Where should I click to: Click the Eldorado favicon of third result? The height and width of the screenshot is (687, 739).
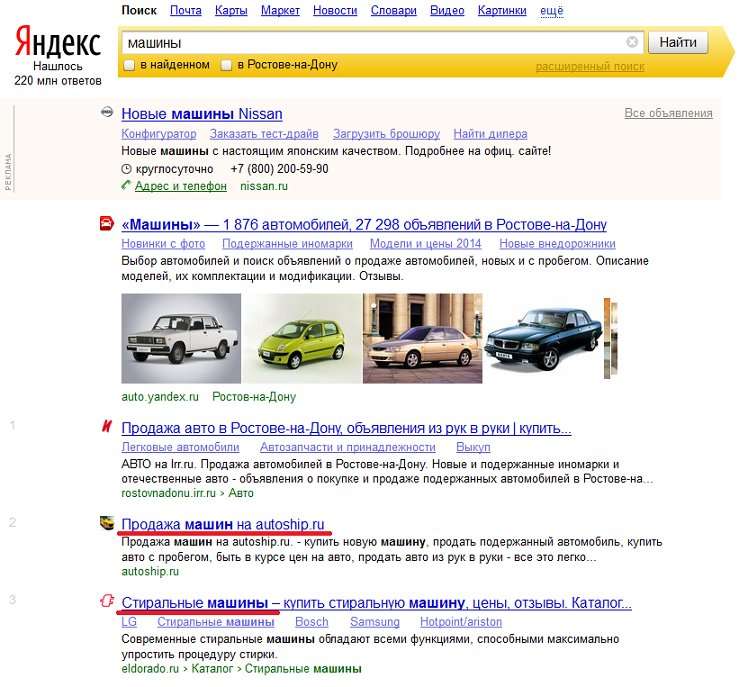(107, 600)
